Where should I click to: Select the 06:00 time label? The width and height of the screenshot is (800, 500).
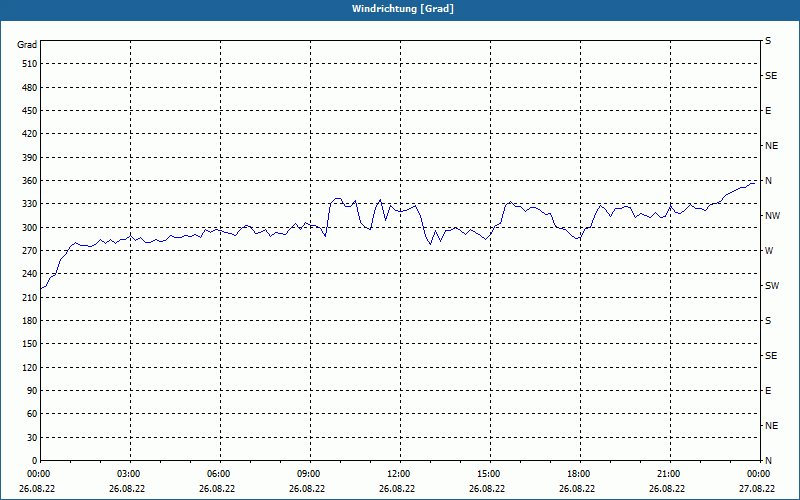tap(218, 474)
